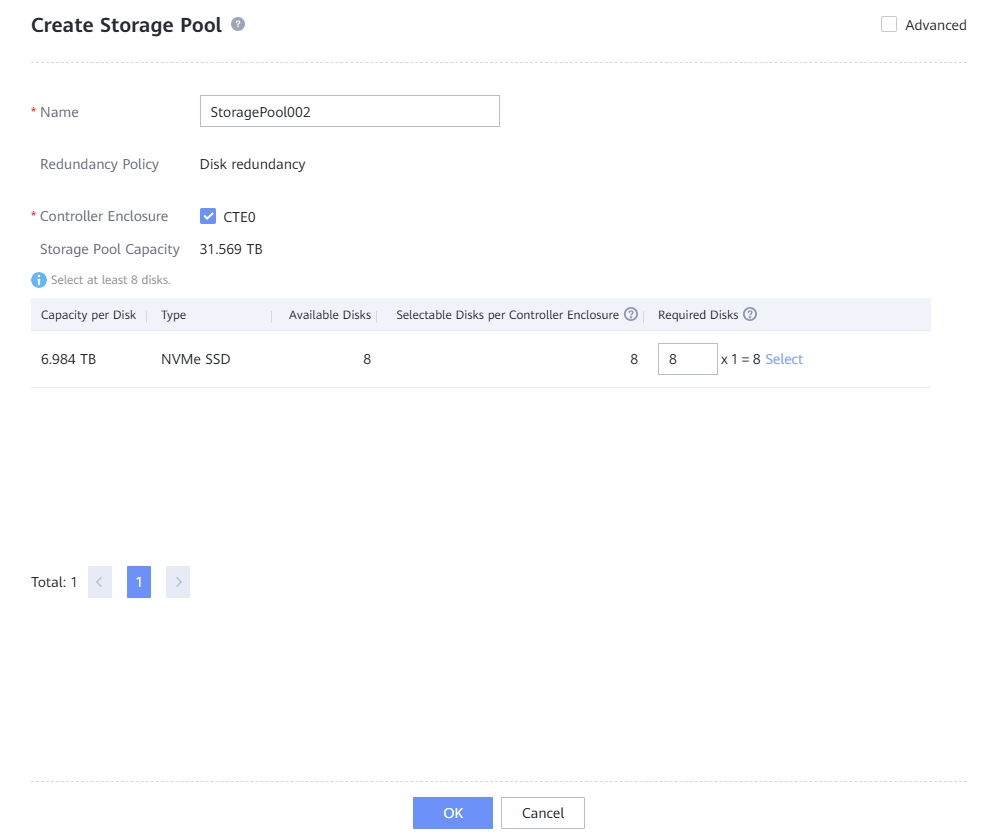
Task: Click the help icon beside Create Storage Pool
Action: [x=238, y=25]
